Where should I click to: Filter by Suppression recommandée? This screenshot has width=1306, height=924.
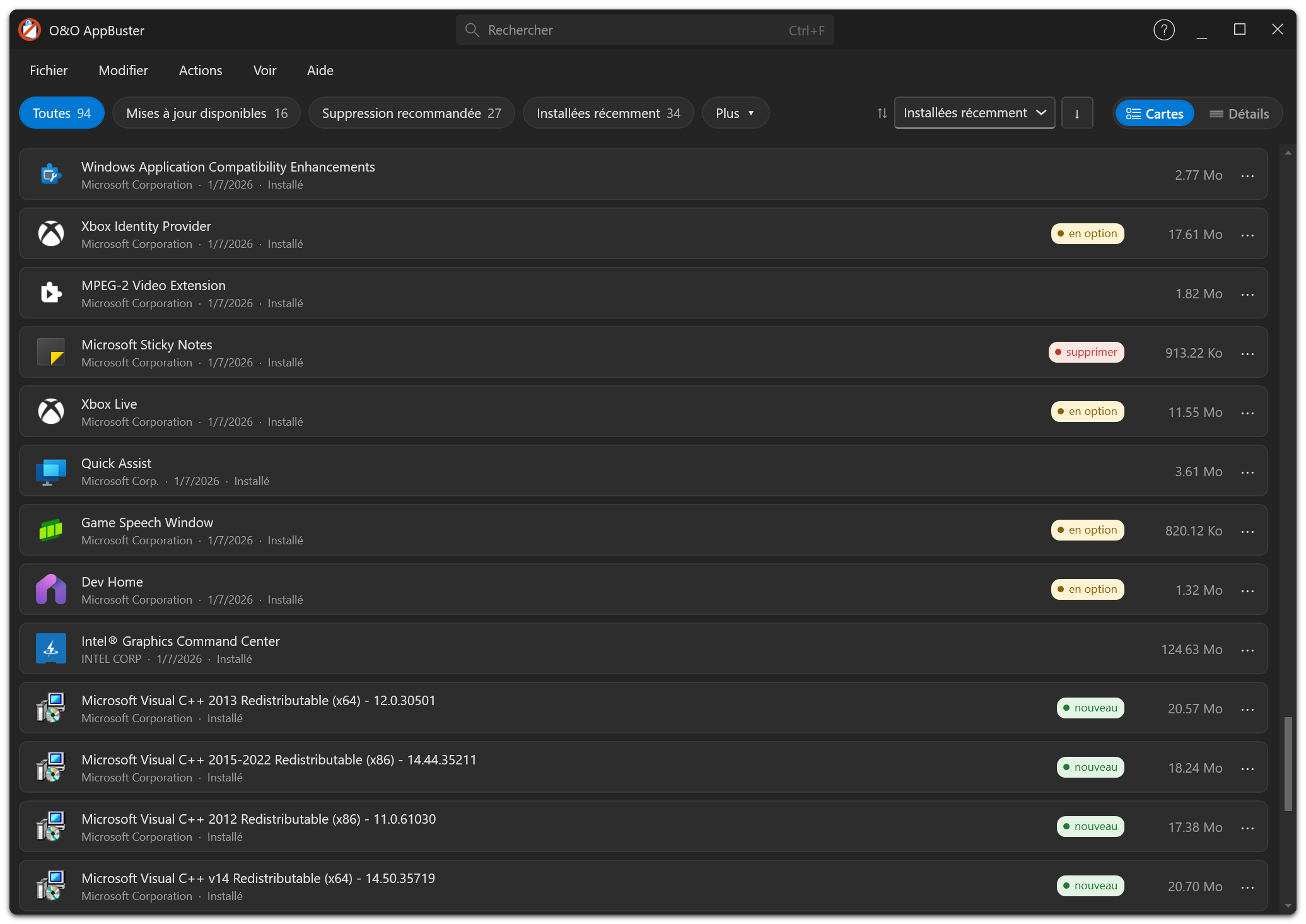(411, 113)
